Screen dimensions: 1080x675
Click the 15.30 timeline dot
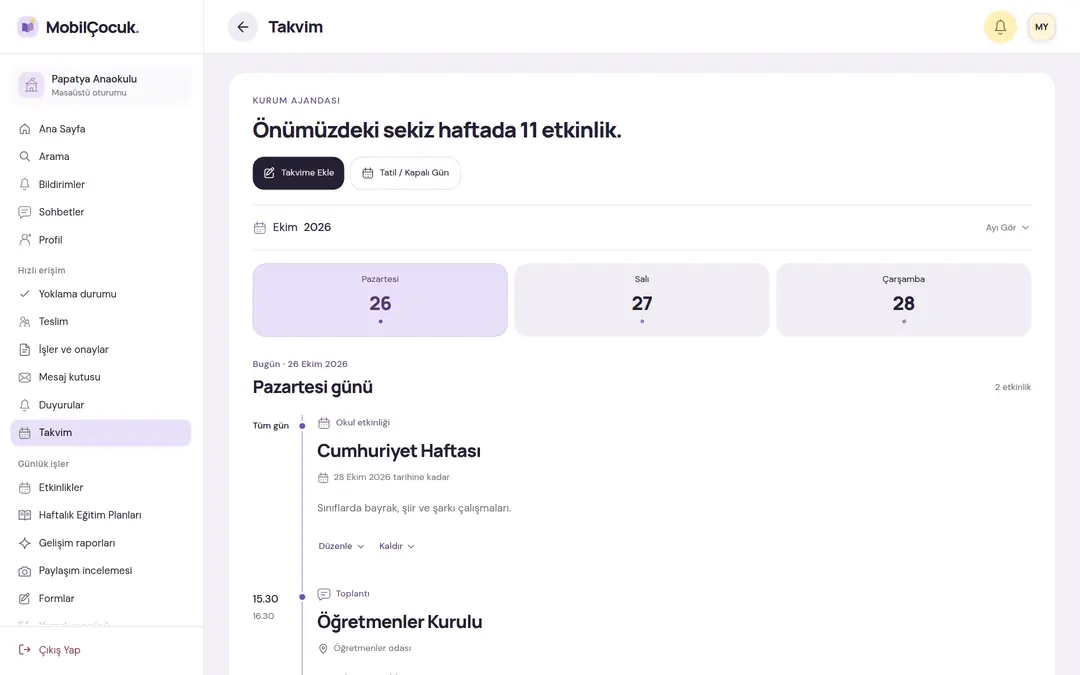[302, 596]
